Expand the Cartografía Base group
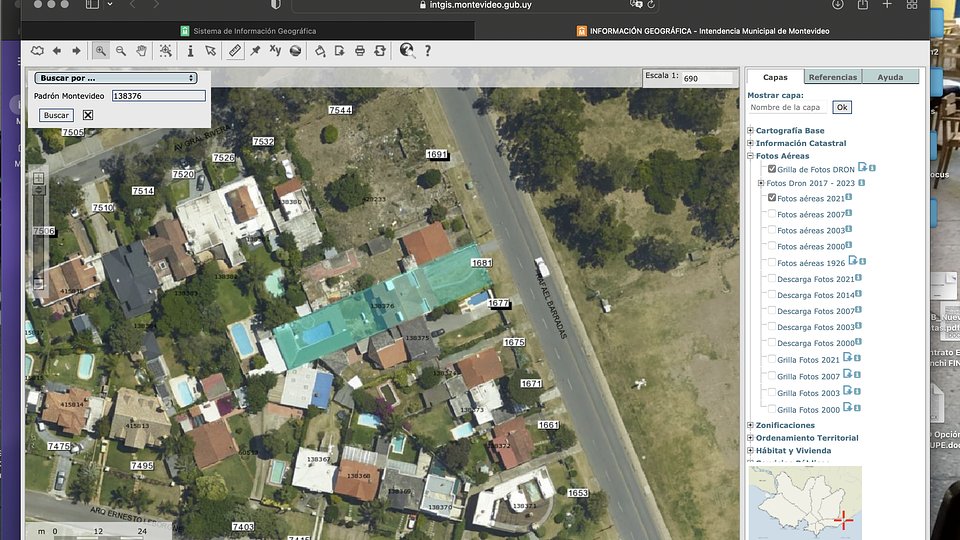960x540 pixels. click(x=751, y=131)
